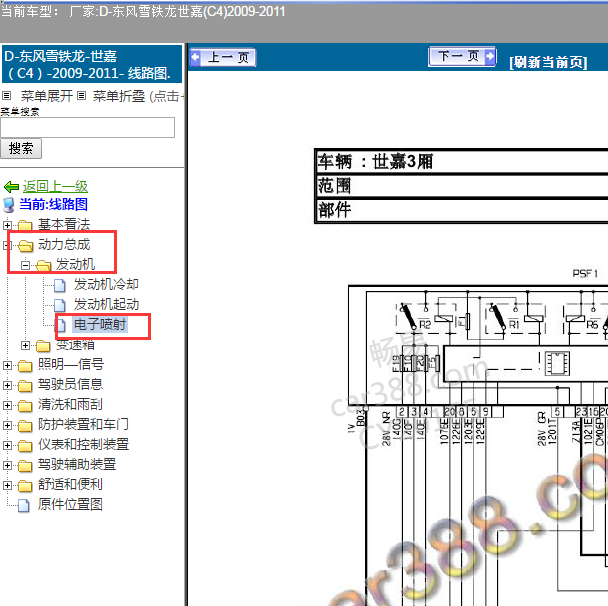This screenshot has height=606, width=608.
Task: Click the green back arrow icon
Action: point(11,187)
